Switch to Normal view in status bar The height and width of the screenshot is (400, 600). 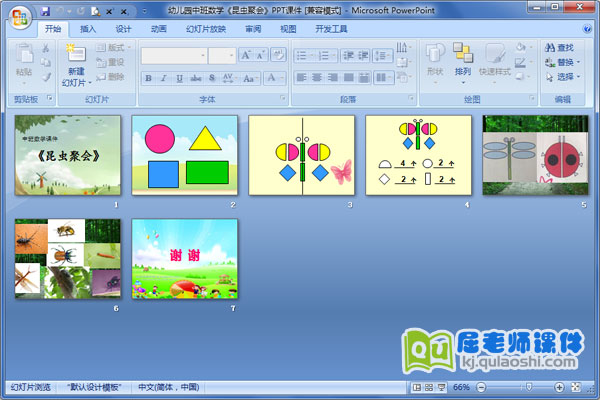416,387
